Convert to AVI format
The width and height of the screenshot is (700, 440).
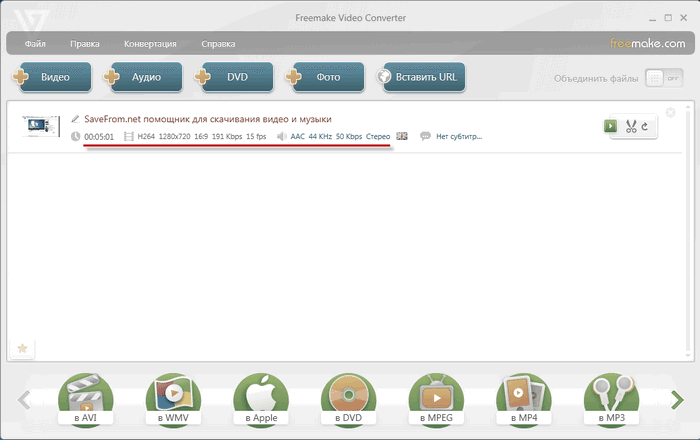tap(86, 400)
